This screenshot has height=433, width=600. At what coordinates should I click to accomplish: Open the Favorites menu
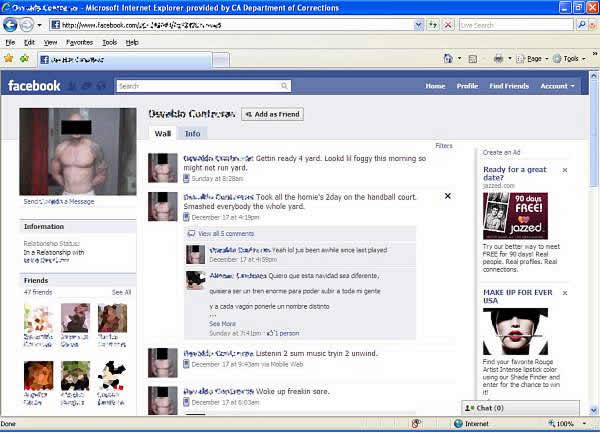(x=79, y=42)
